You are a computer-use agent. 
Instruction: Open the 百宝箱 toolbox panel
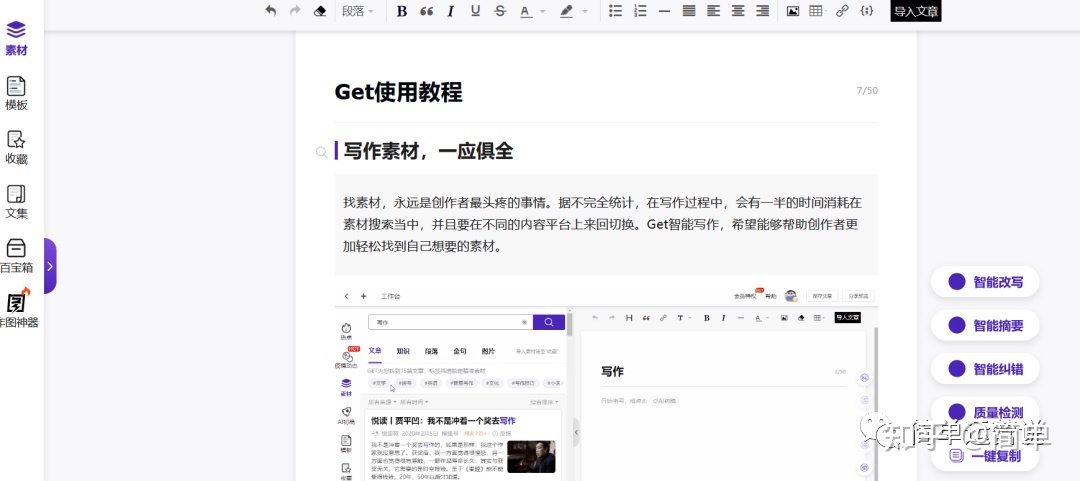[16, 256]
